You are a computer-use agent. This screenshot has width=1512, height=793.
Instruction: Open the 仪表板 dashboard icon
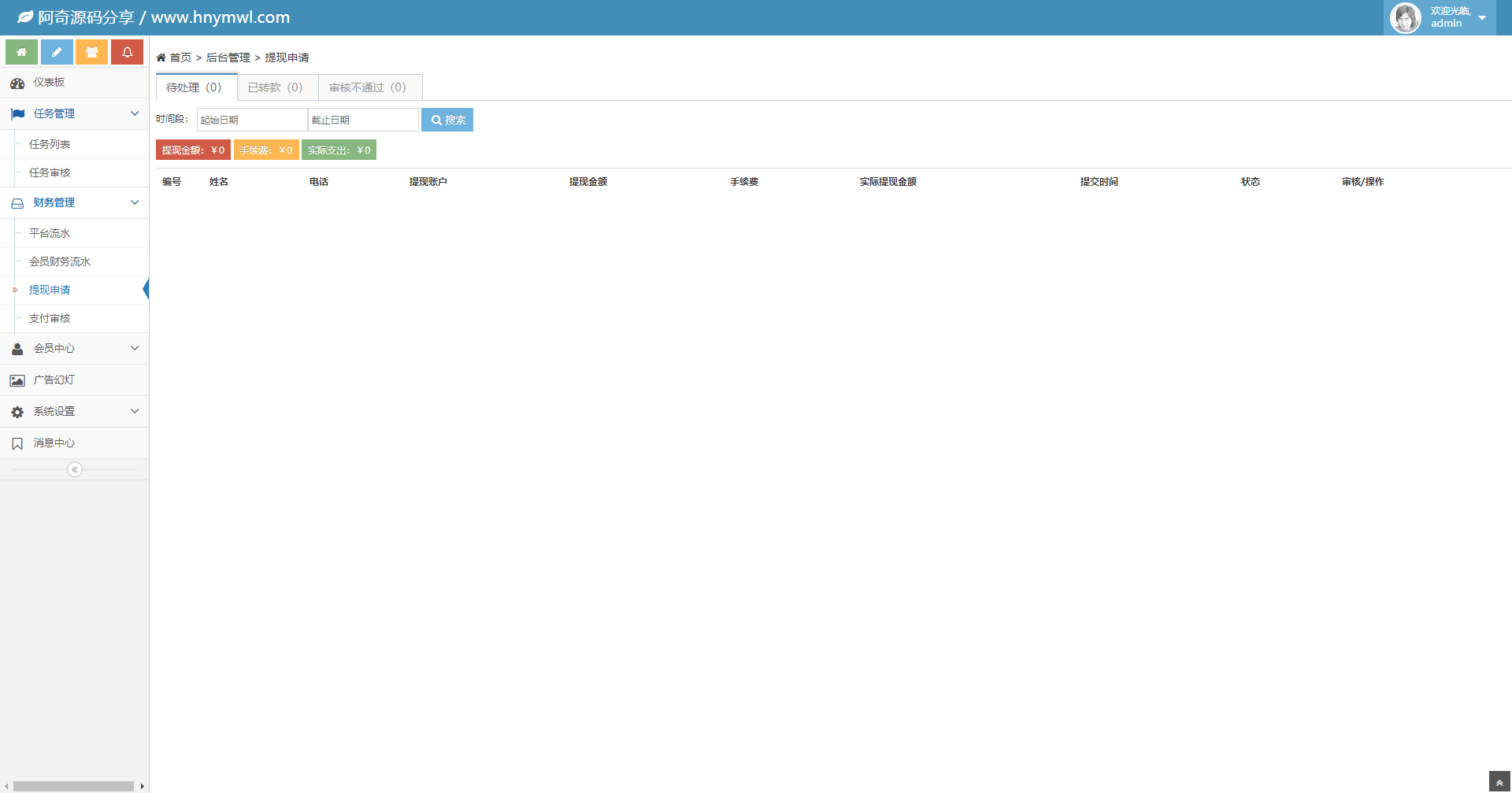click(x=17, y=83)
